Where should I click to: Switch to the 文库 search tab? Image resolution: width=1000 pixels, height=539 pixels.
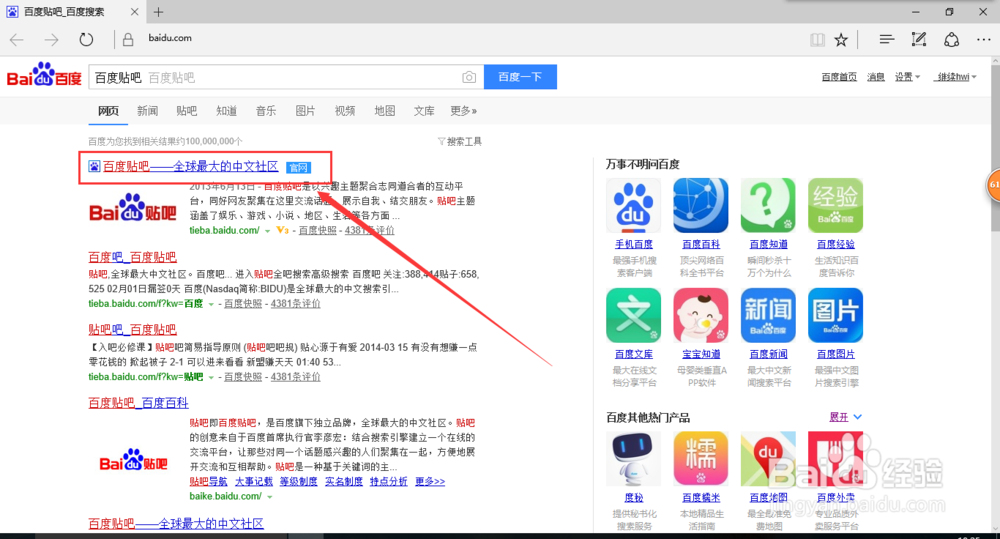click(424, 111)
